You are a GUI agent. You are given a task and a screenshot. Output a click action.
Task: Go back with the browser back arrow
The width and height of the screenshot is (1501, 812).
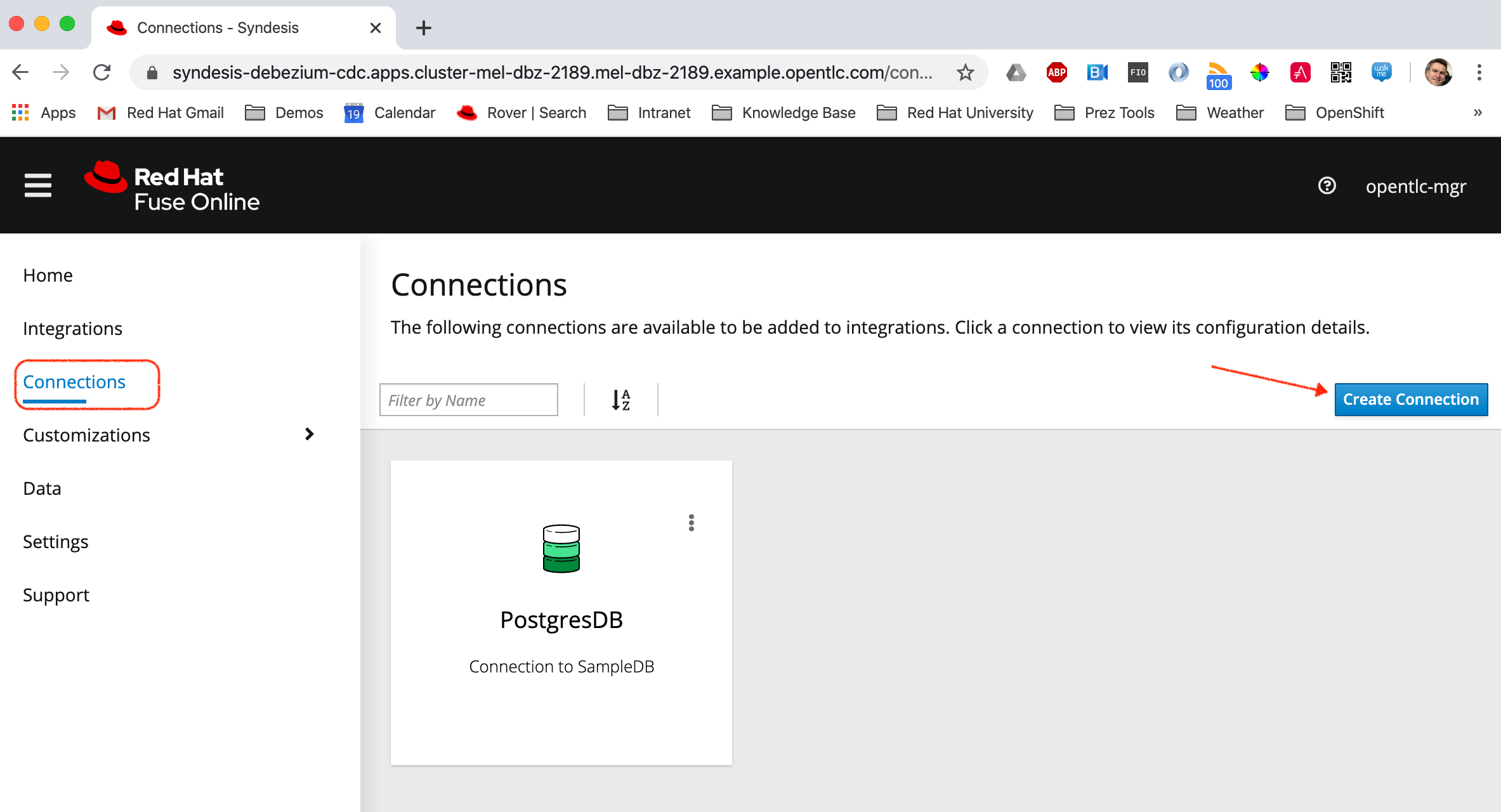[20, 72]
